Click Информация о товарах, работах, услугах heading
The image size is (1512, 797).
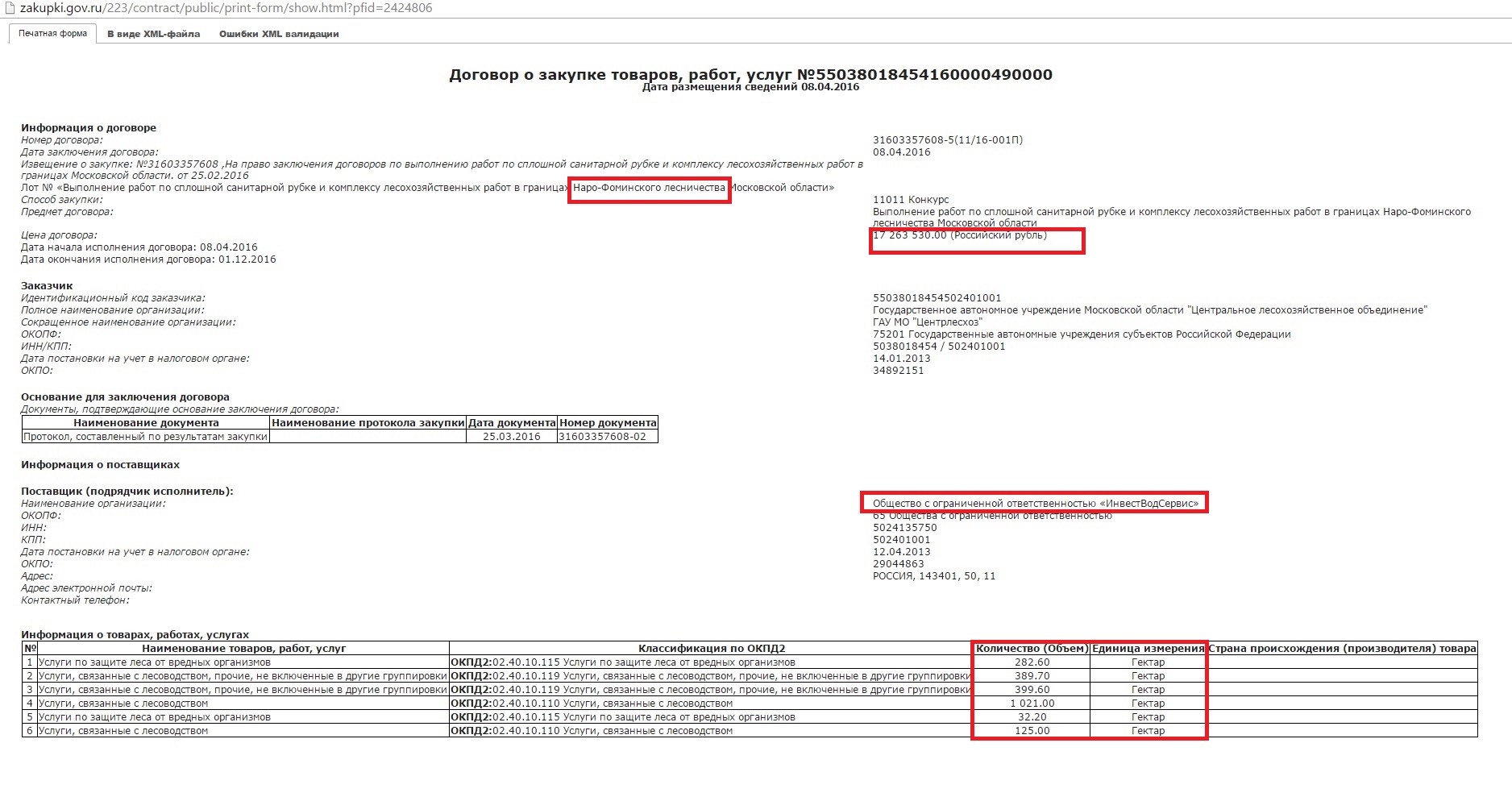pyautogui.click(x=135, y=634)
